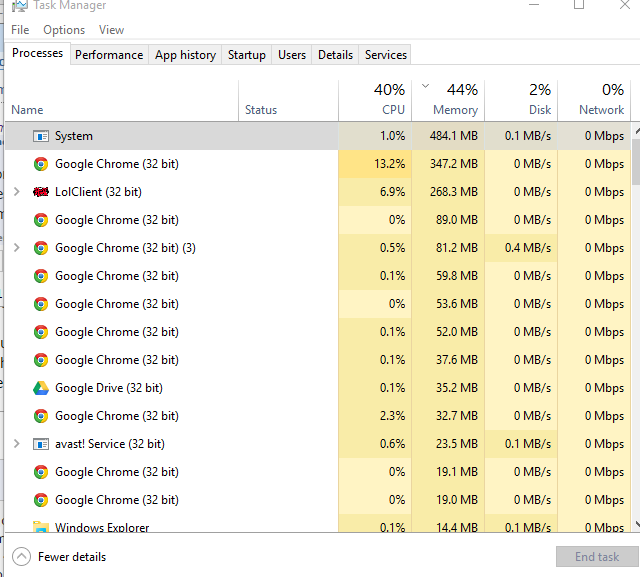Screen dimensions: 640x577
Task: Click Chrome icon in the 19.1 MB row
Action: [41, 472]
